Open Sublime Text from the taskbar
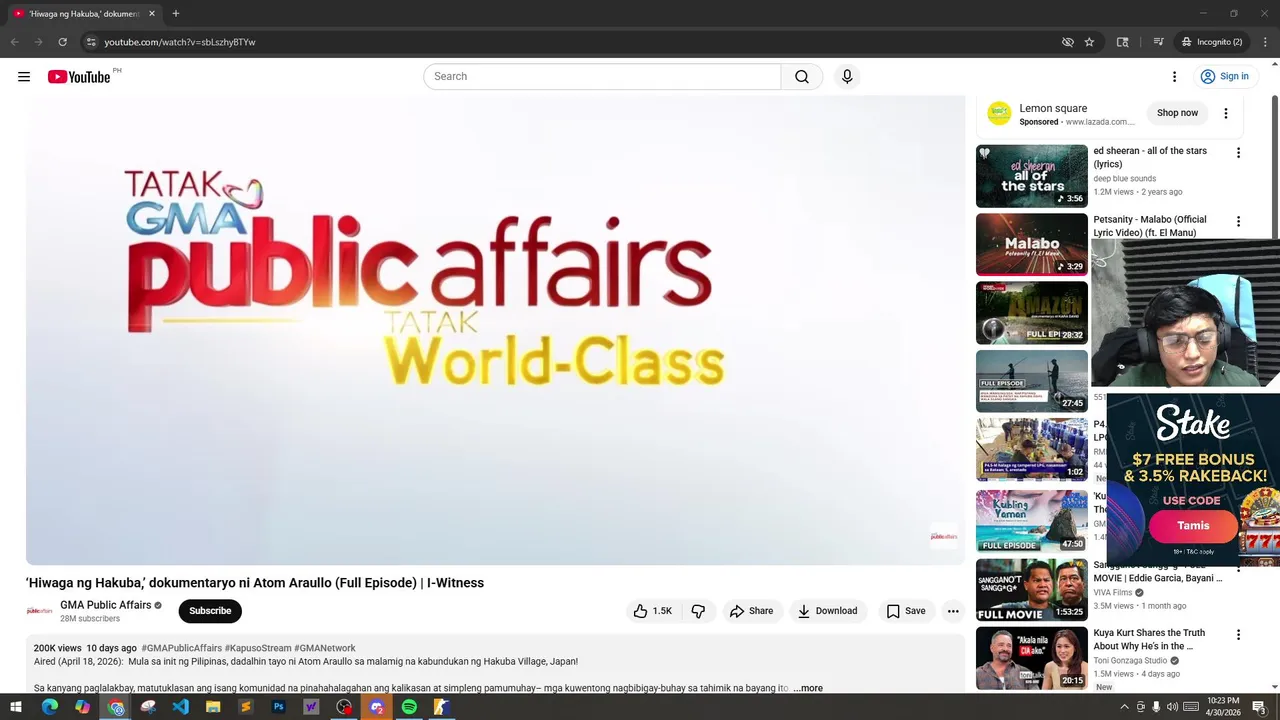 tap(246, 707)
